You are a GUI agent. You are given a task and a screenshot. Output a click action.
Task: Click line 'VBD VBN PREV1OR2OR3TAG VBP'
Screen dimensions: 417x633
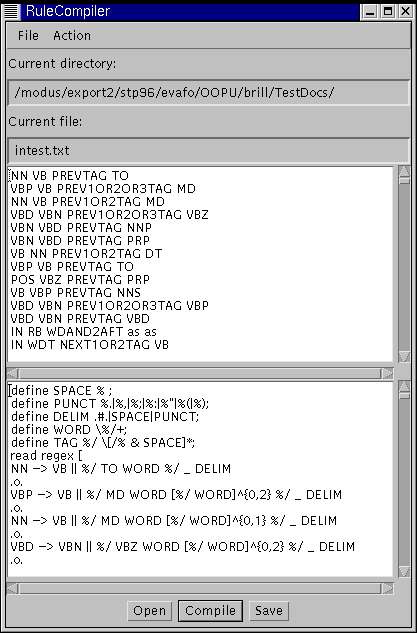click(x=109, y=306)
